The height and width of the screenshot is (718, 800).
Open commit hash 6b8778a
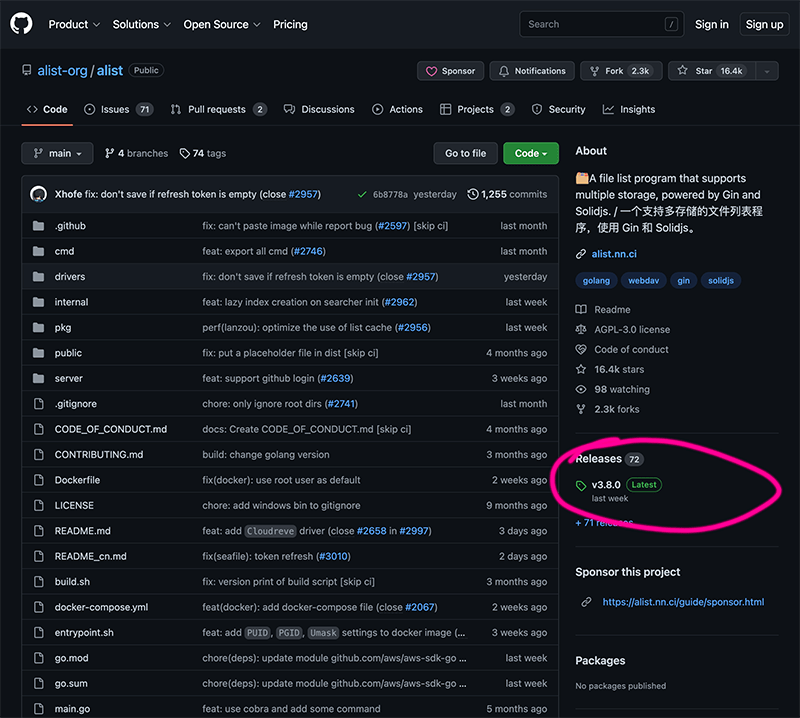(x=390, y=194)
